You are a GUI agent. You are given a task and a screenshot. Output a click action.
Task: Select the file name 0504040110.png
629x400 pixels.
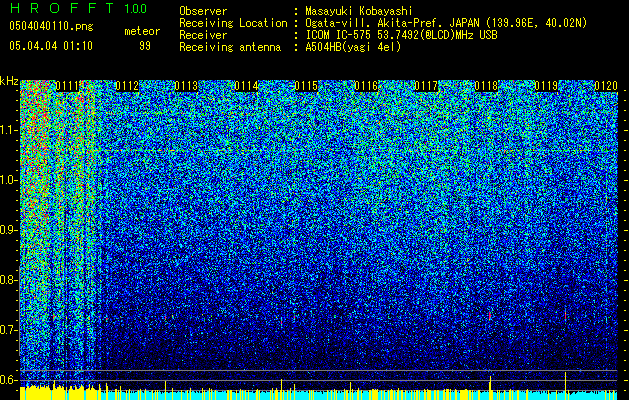51,26
